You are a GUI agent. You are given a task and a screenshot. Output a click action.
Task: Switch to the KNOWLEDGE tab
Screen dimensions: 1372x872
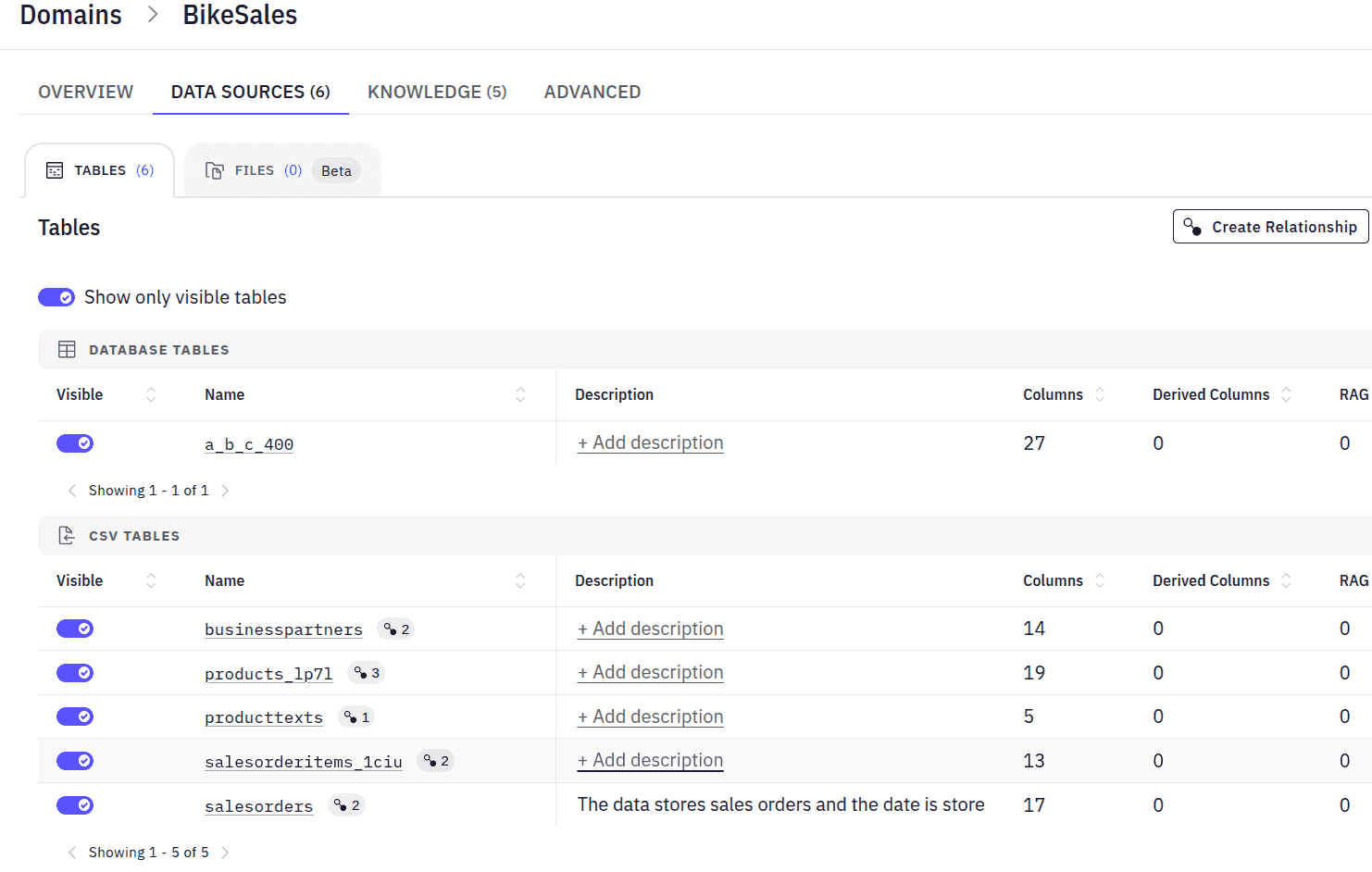point(436,92)
